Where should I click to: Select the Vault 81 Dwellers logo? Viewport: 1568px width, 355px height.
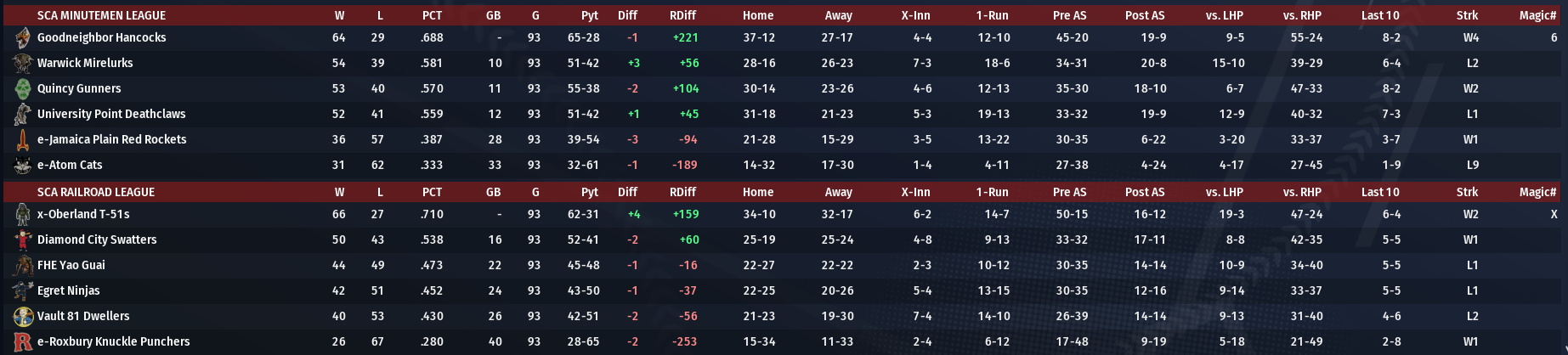[23, 317]
